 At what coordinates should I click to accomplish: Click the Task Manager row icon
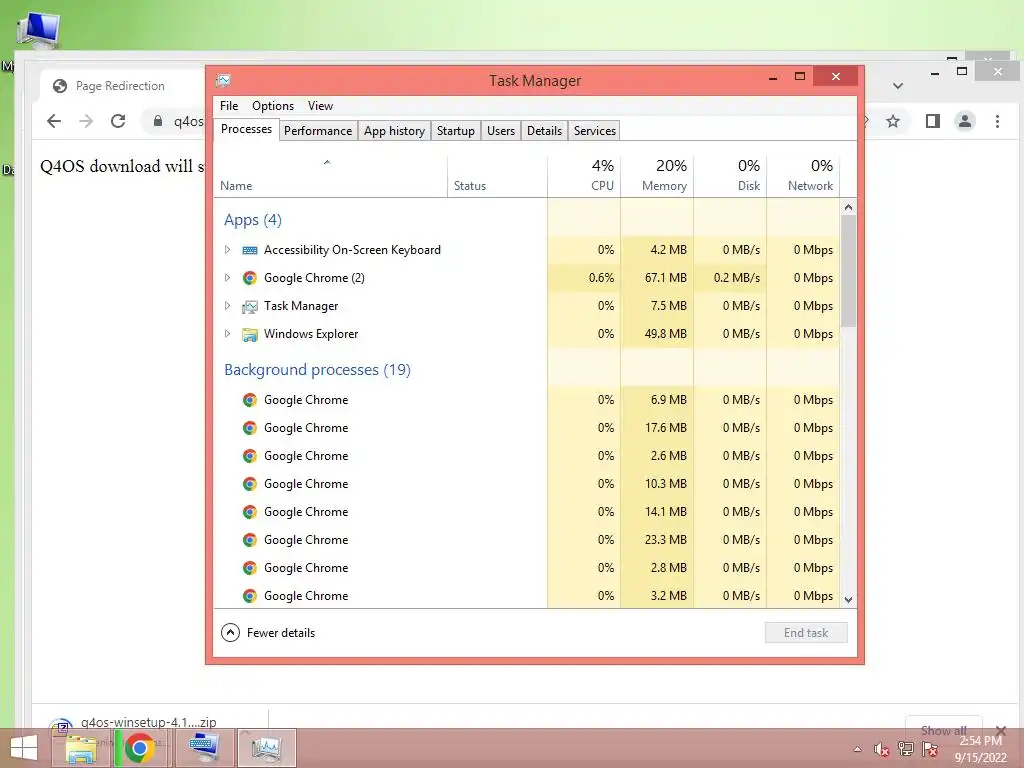coord(249,306)
